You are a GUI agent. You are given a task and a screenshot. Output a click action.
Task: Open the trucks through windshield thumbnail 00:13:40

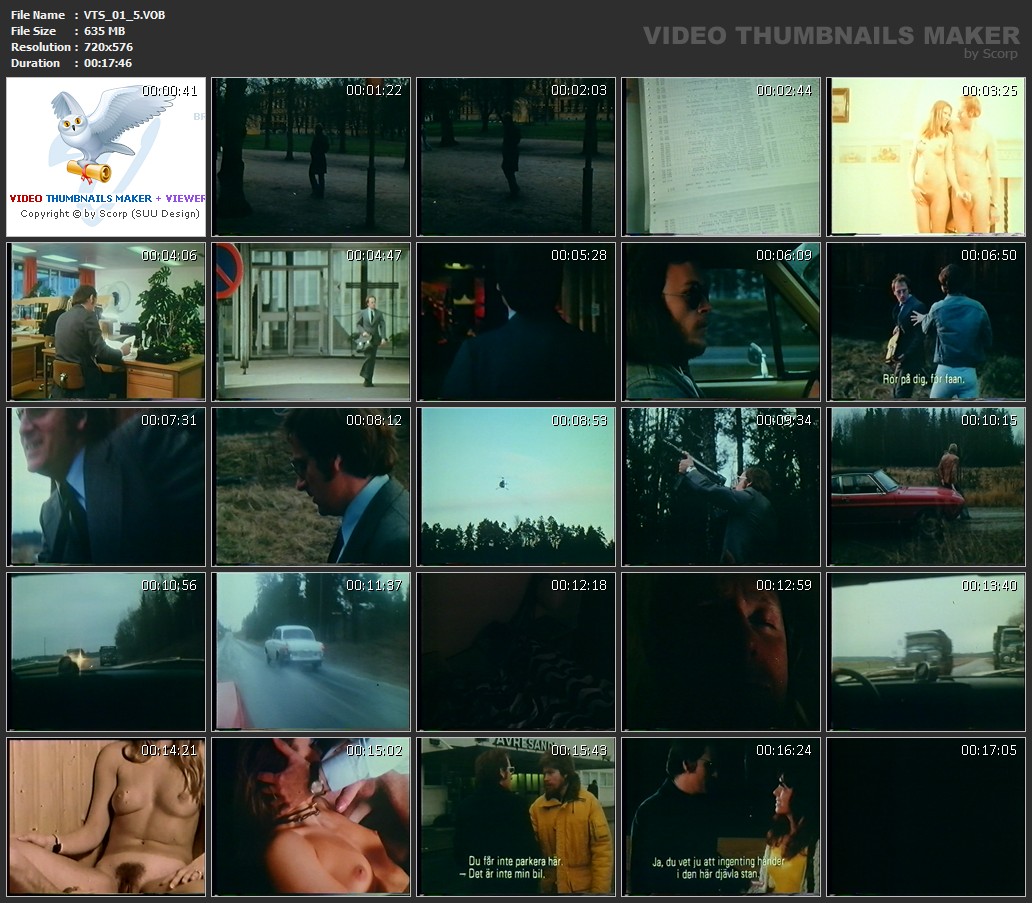tap(925, 651)
